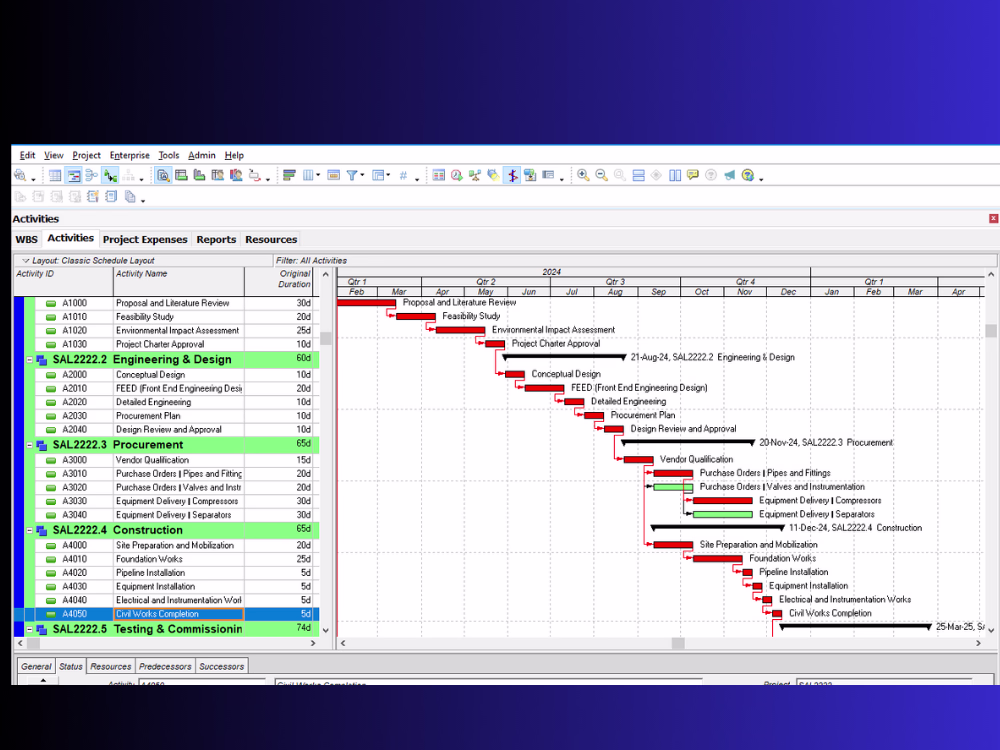The height and width of the screenshot is (750, 1000).
Task: Click the Gantt chart horizontal scrollbar thumb
Action: click(x=678, y=643)
